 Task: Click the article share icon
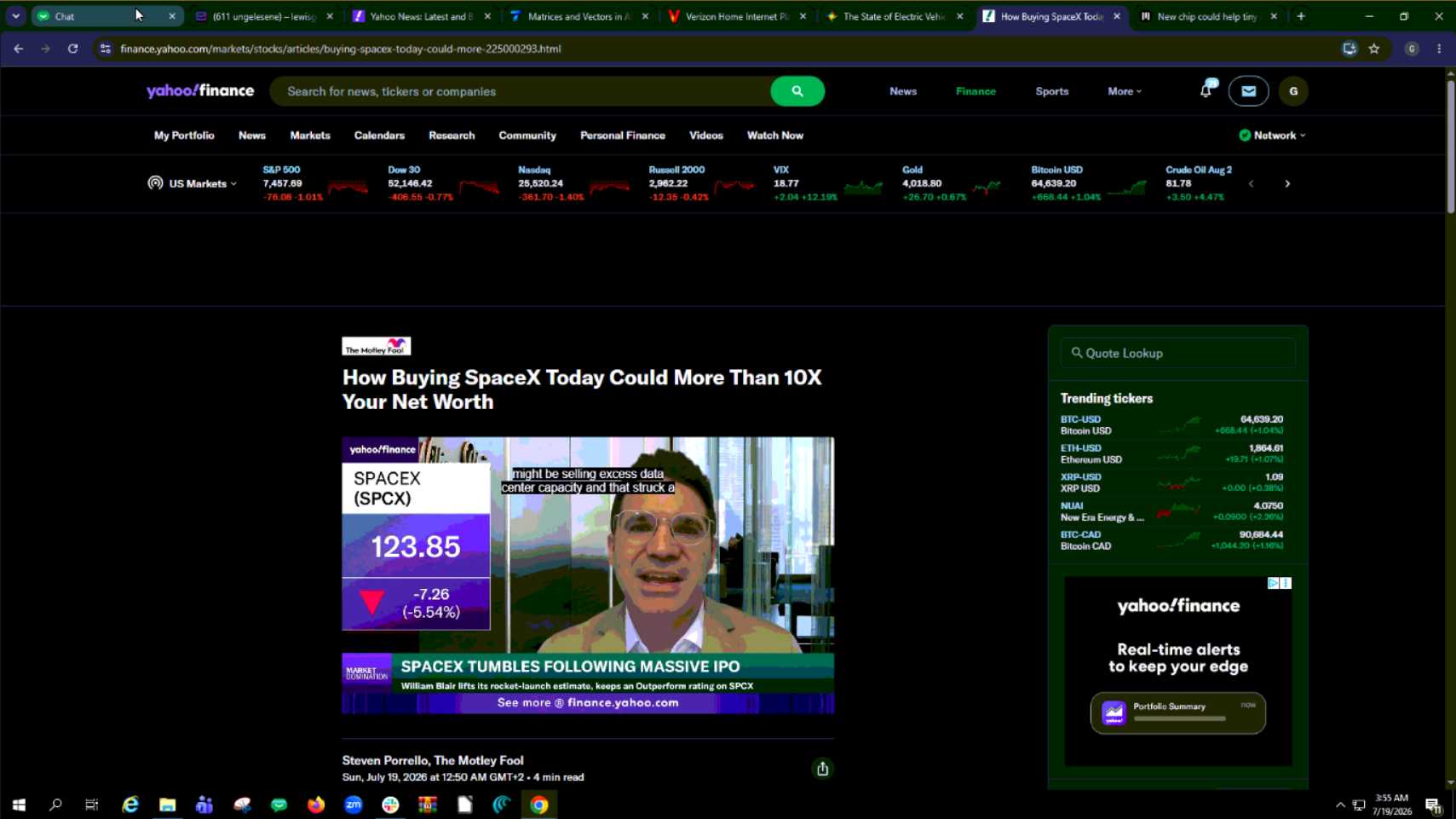tap(822, 769)
